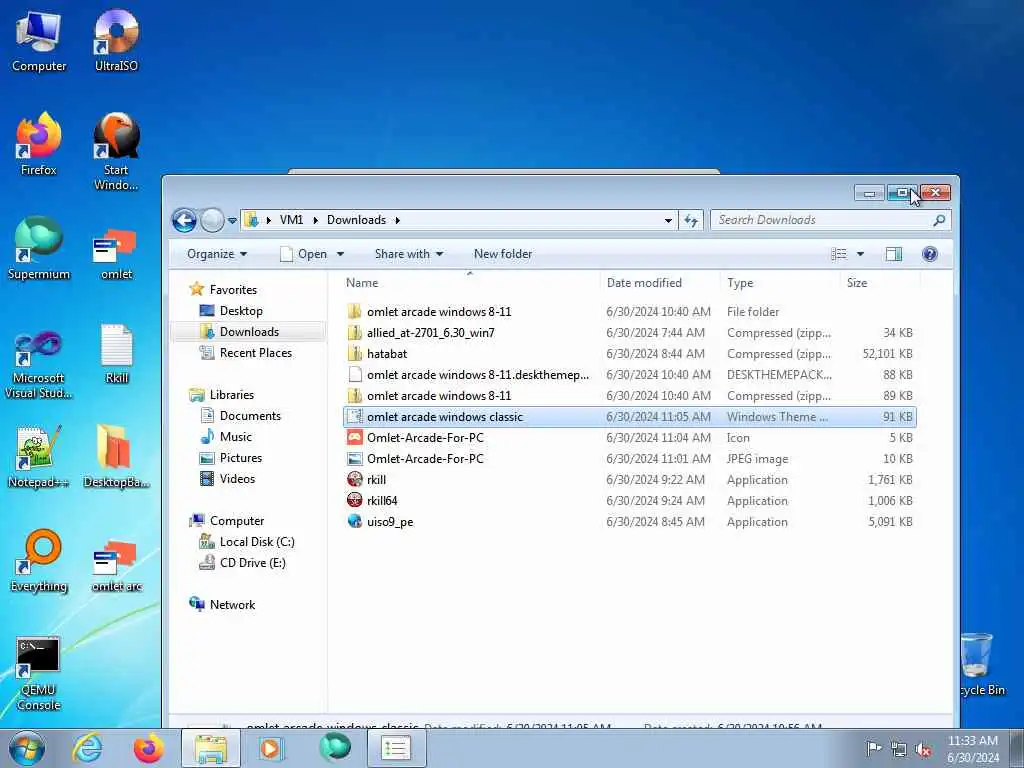
Task: Click the New folder button
Action: coord(503,254)
